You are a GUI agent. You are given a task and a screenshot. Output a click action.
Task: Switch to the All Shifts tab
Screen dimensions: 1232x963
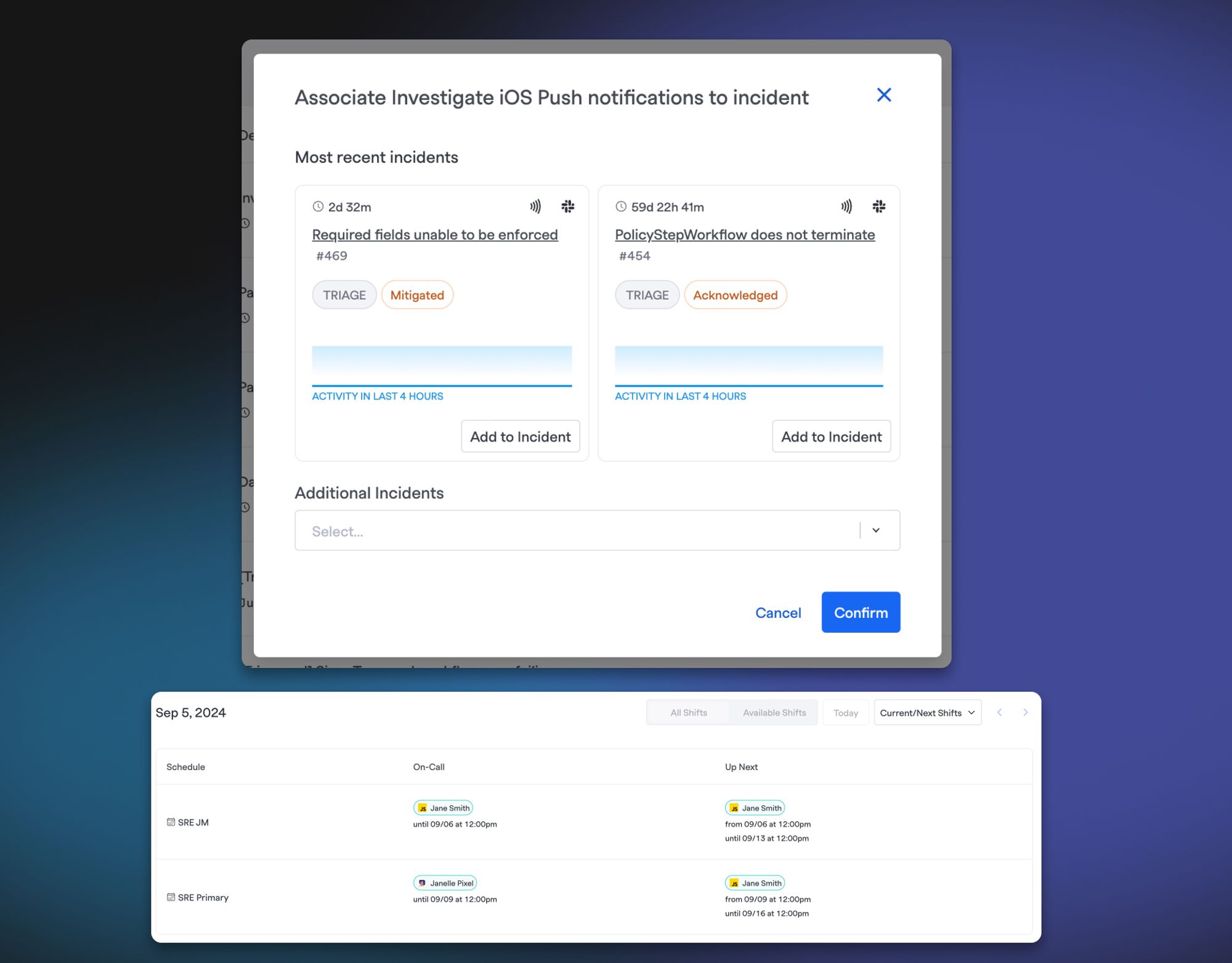coord(688,713)
